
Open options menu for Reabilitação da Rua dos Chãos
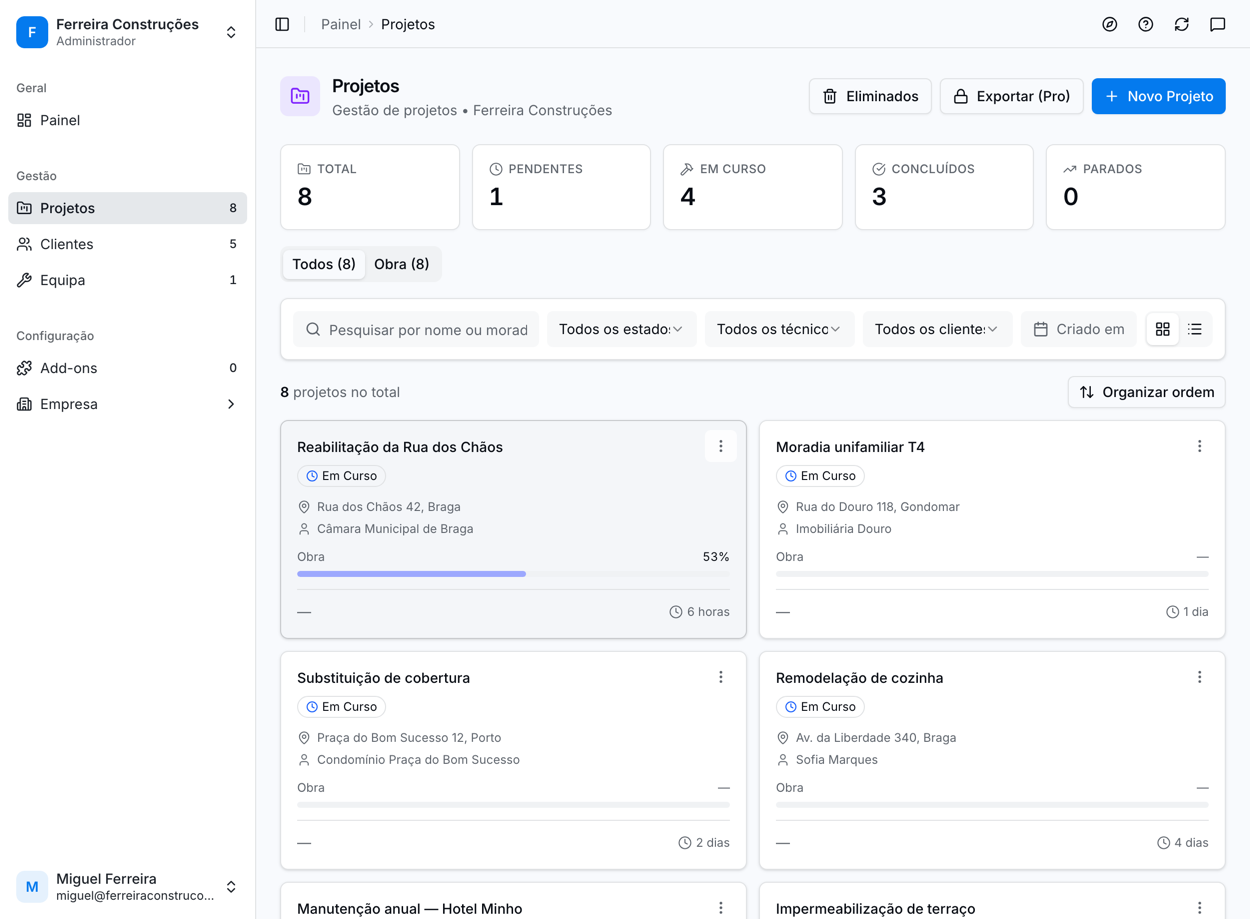[721, 447]
